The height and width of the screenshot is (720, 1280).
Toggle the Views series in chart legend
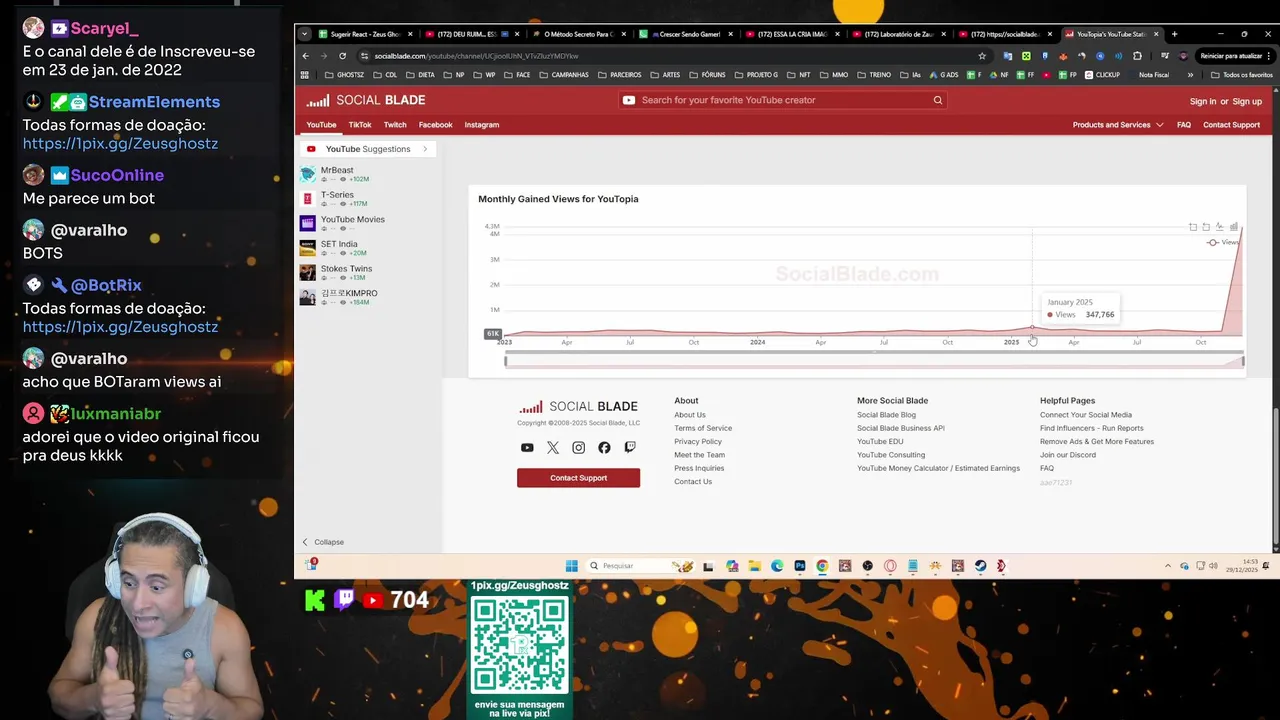(1222, 242)
